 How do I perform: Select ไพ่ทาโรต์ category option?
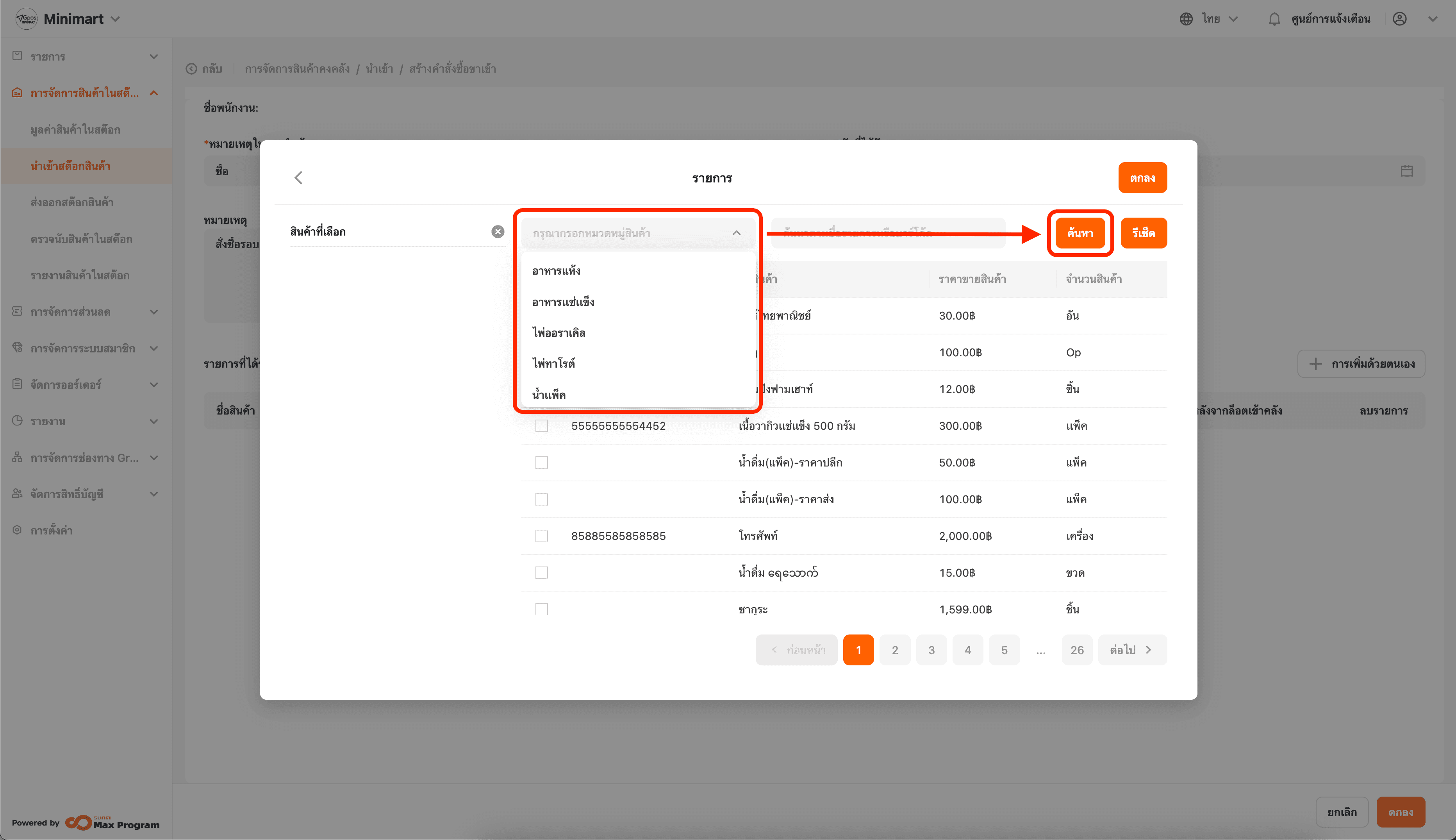pyautogui.click(x=553, y=363)
